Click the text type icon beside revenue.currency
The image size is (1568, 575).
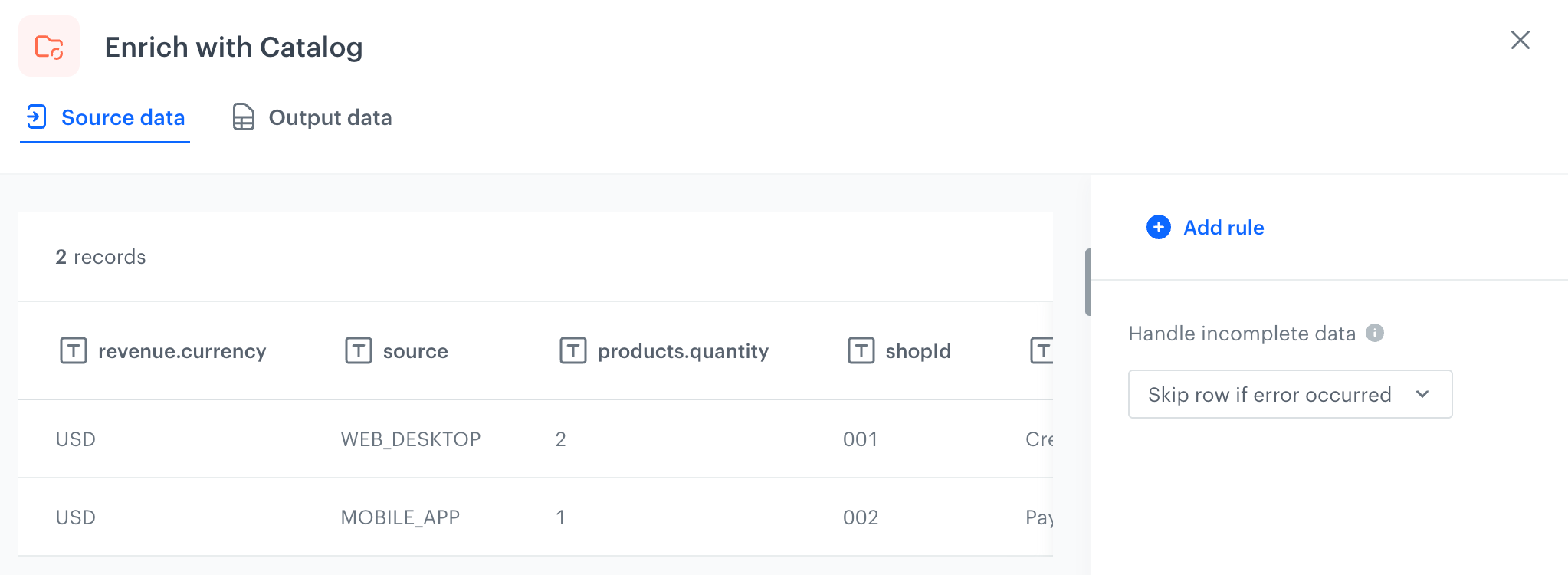(x=73, y=351)
